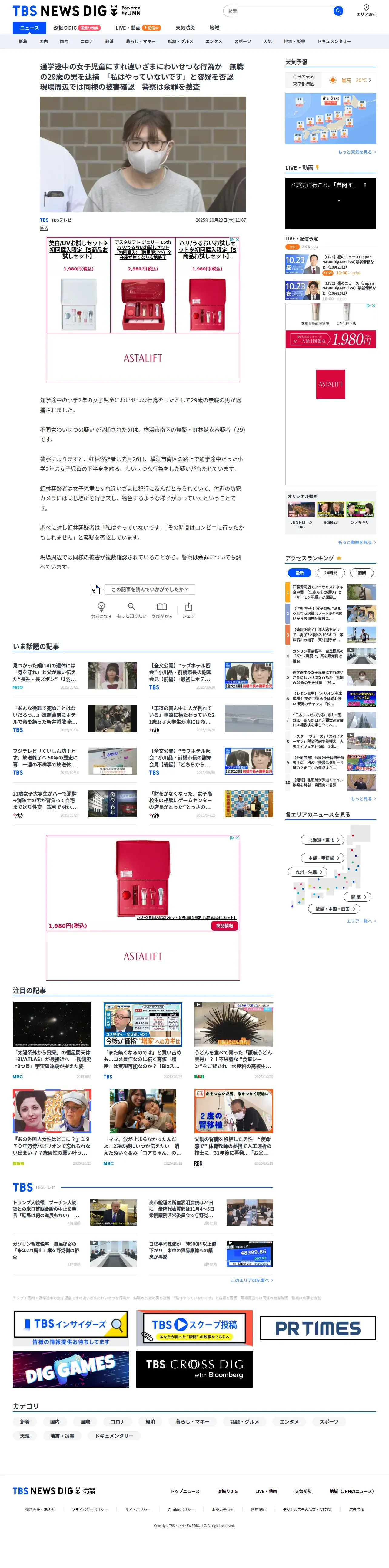The image size is (389, 1568).
Task: Select the LIVE・動画 main tab
Action: (x=138, y=28)
